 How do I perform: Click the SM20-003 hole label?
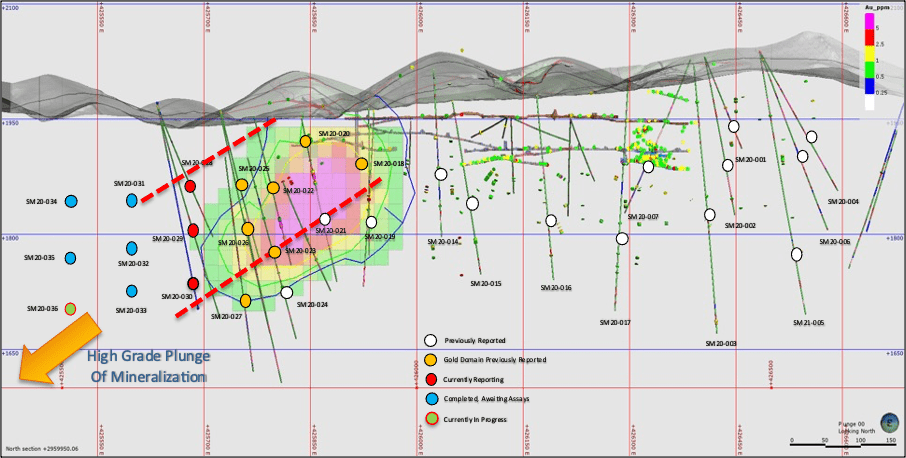click(x=721, y=344)
